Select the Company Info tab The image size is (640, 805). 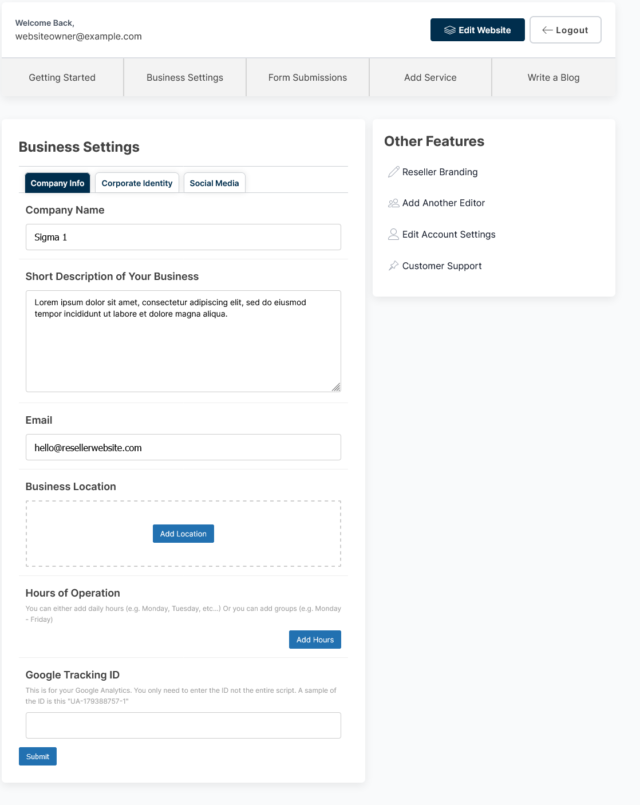57,183
